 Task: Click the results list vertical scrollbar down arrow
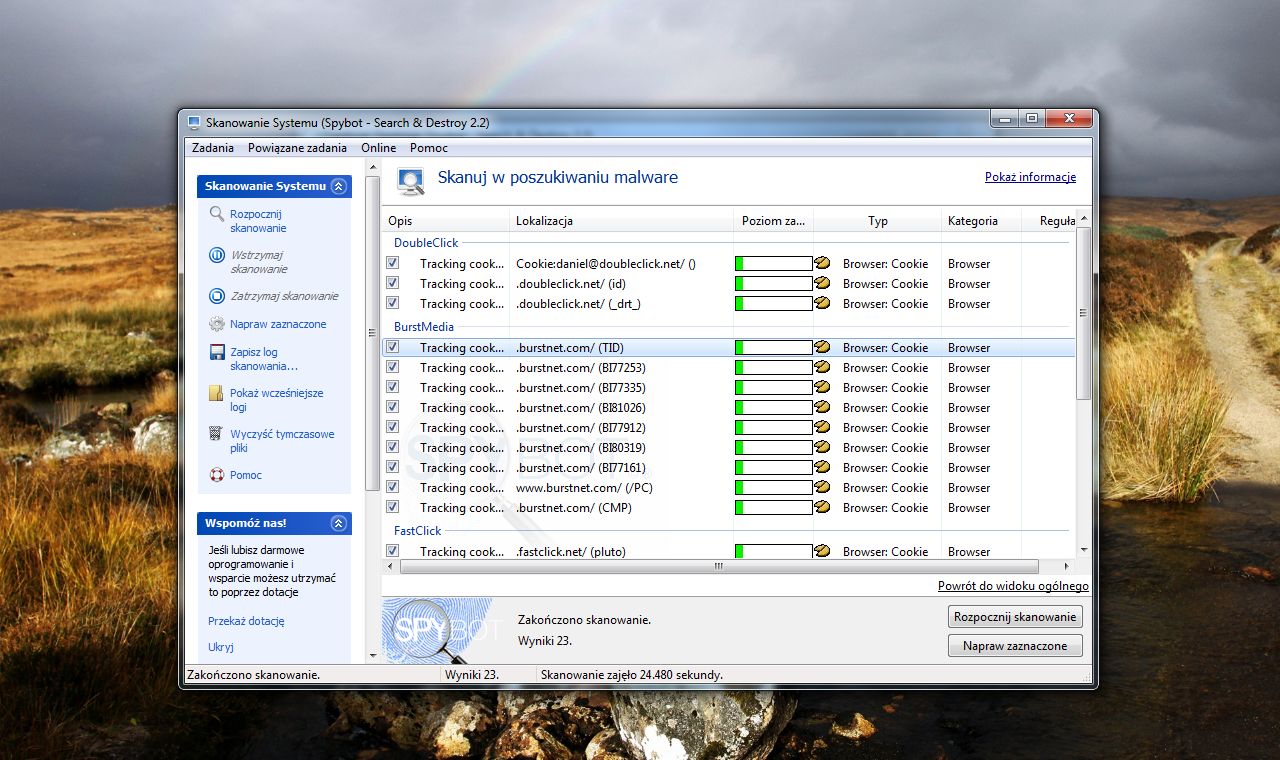[1084, 550]
